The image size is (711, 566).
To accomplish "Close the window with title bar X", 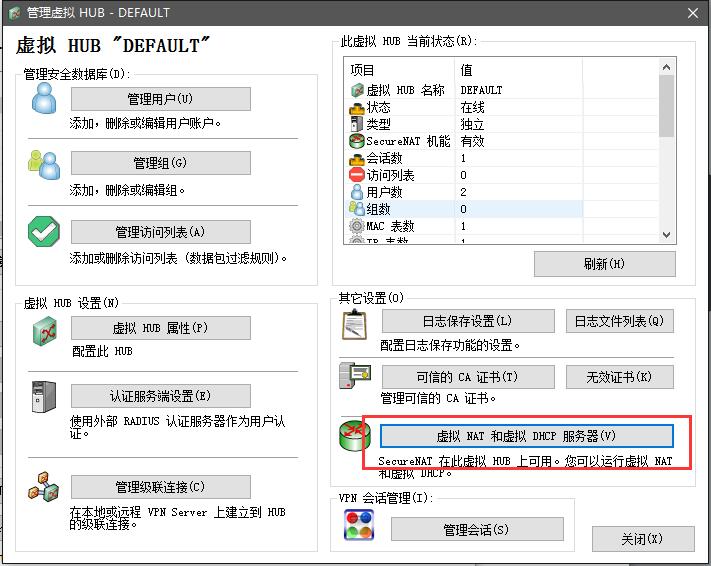I will (x=693, y=13).
